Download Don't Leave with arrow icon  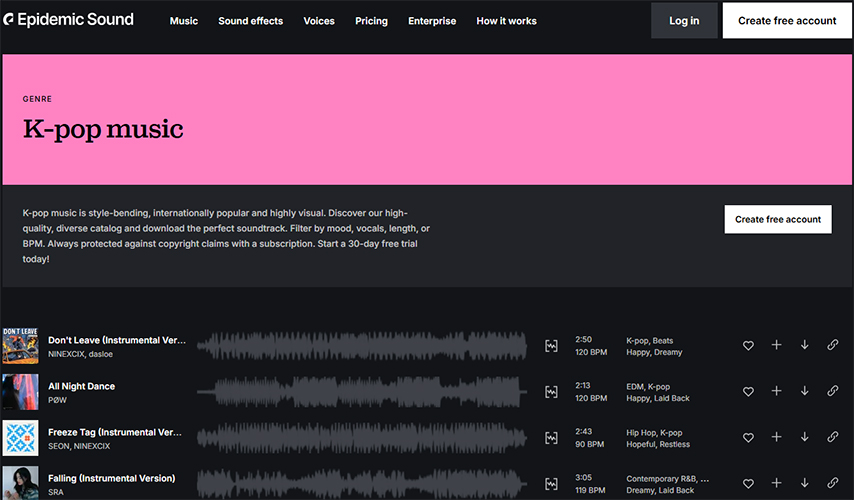tap(804, 345)
